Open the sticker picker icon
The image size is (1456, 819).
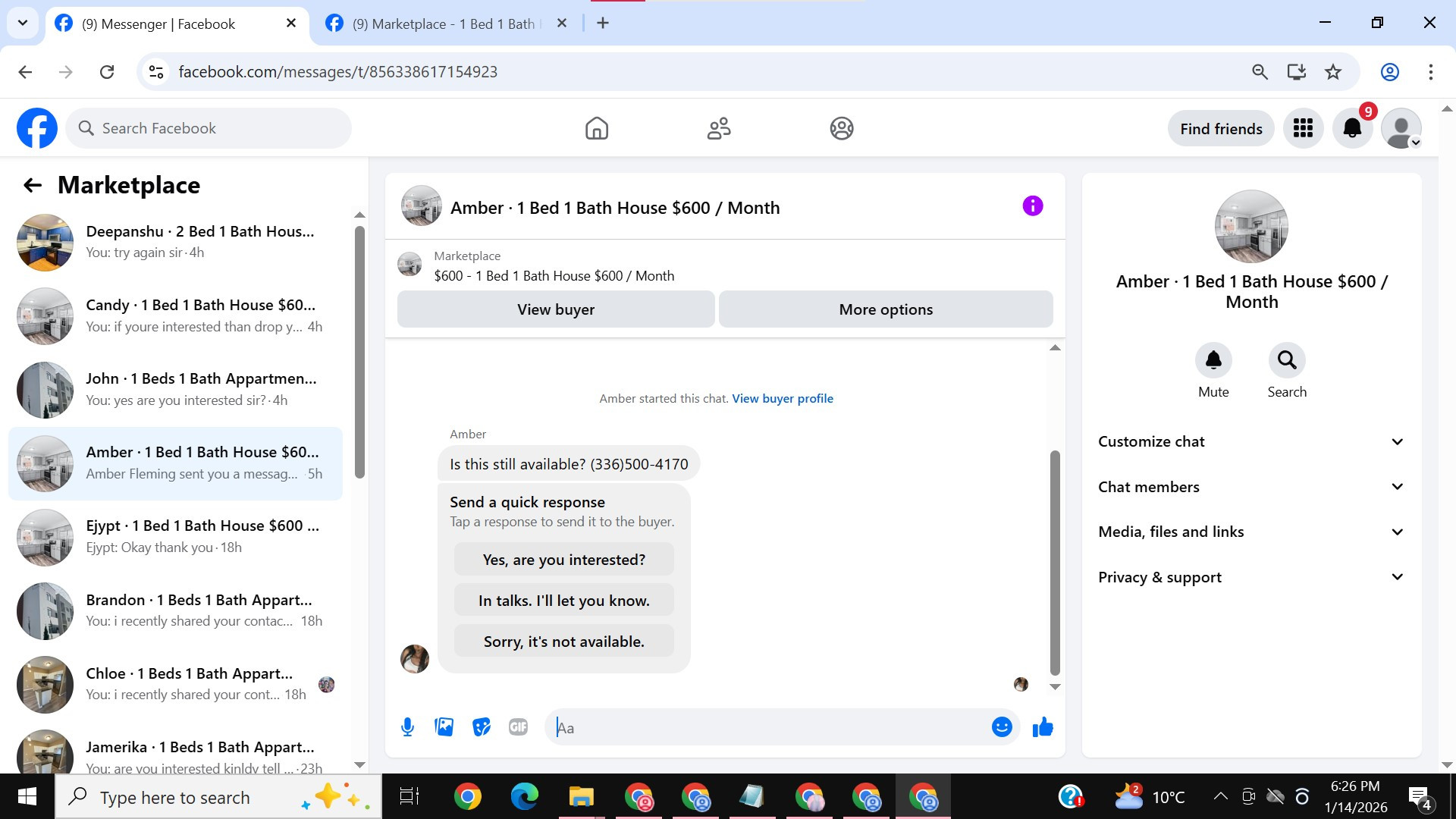point(482,727)
